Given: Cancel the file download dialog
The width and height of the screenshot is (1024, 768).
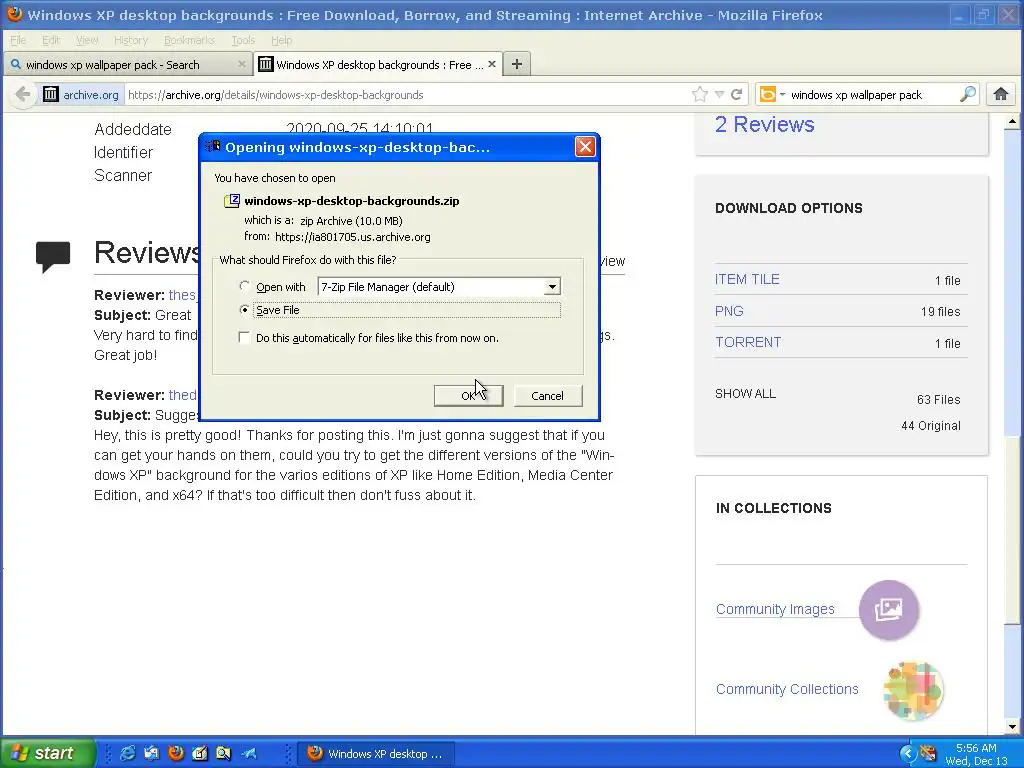Looking at the screenshot, I should (547, 396).
